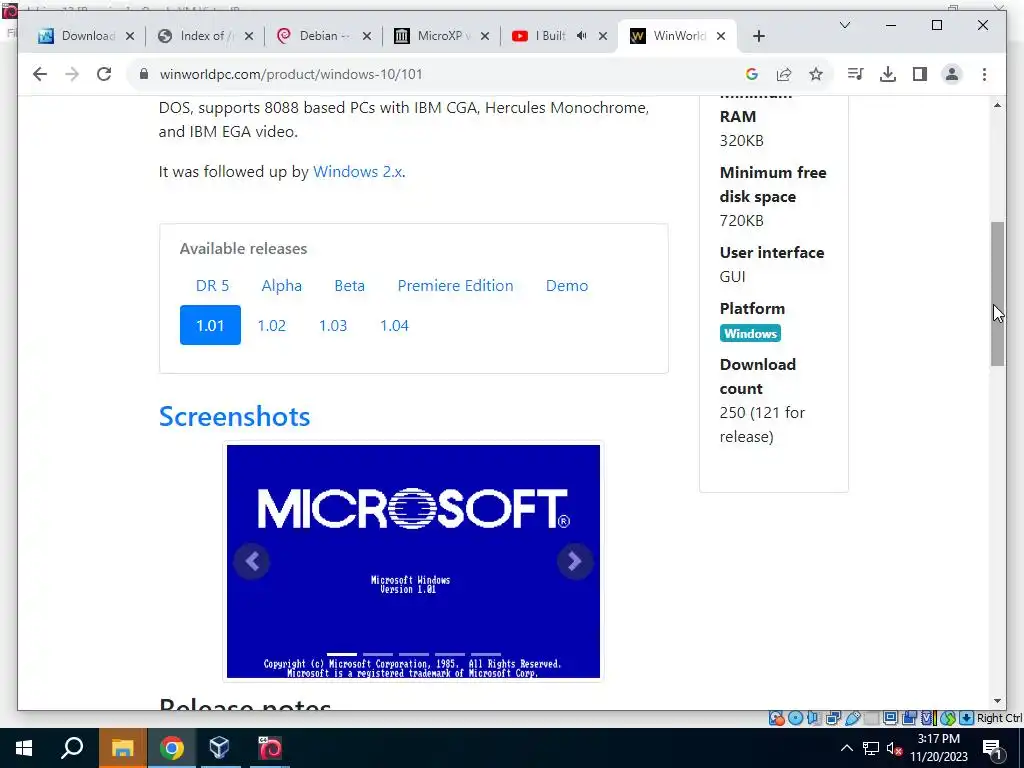Open a new browser tab
The image size is (1024, 768).
click(758, 36)
